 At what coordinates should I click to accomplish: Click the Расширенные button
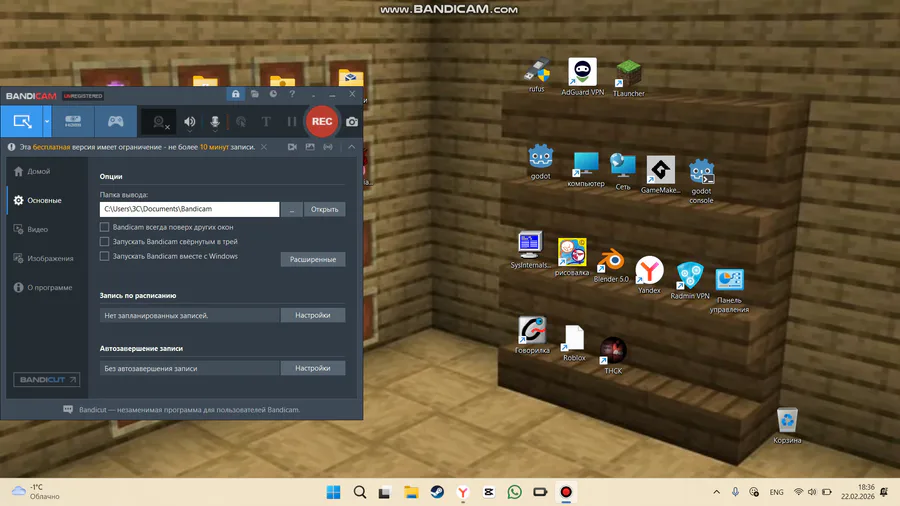click(x=313, y=259)
